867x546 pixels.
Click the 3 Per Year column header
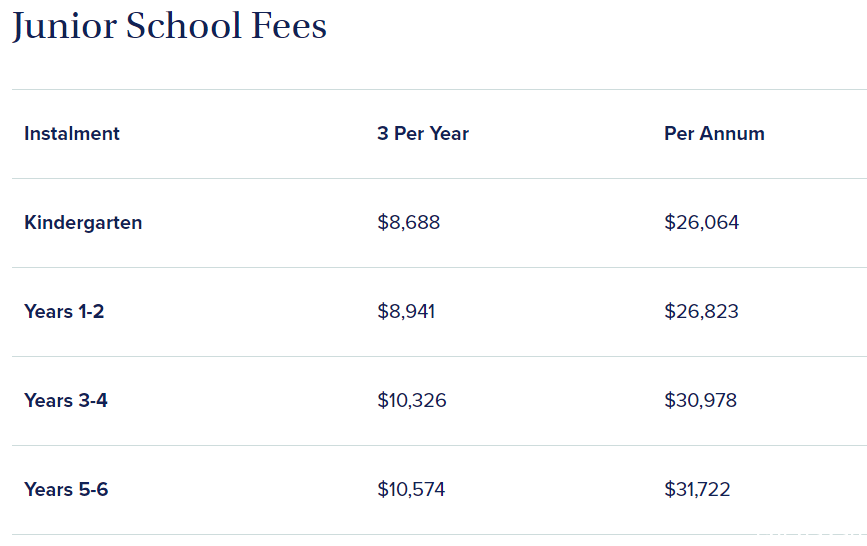point(423,133)
